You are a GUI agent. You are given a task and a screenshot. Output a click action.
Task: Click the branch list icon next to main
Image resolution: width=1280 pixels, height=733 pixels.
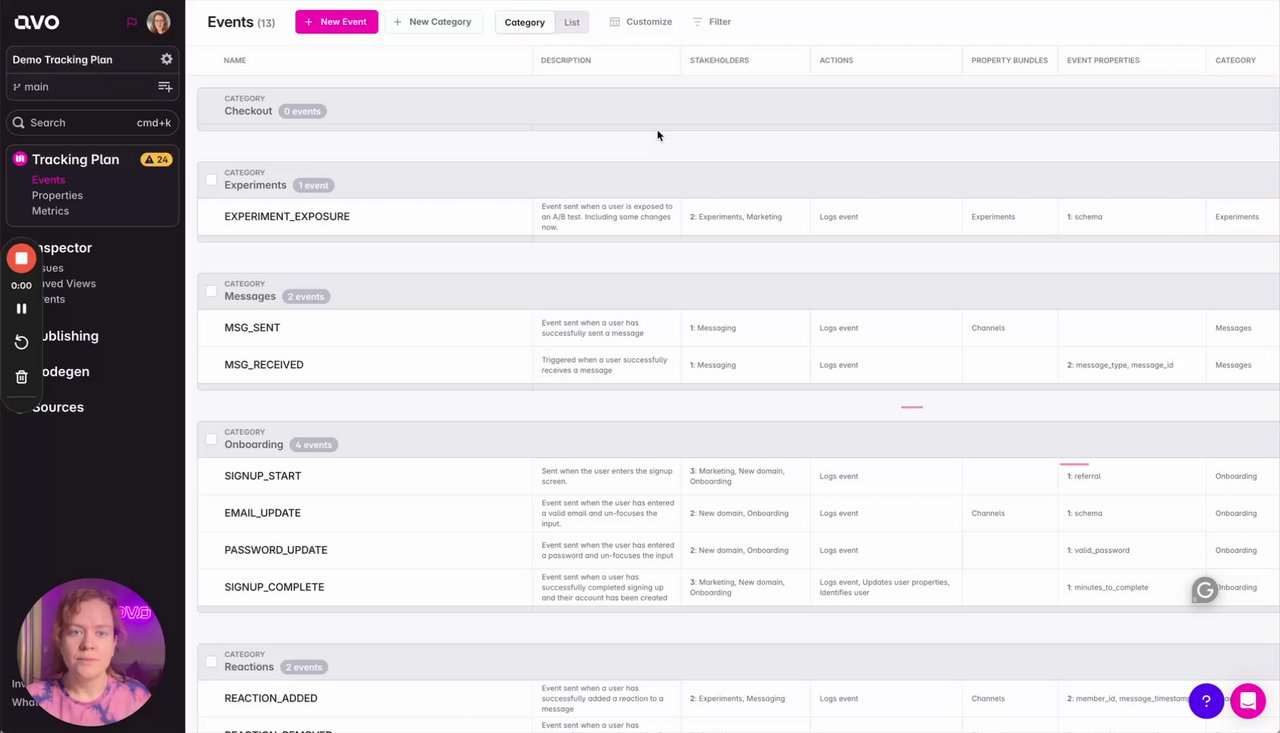pyautogui.click(x=165, y=87)
